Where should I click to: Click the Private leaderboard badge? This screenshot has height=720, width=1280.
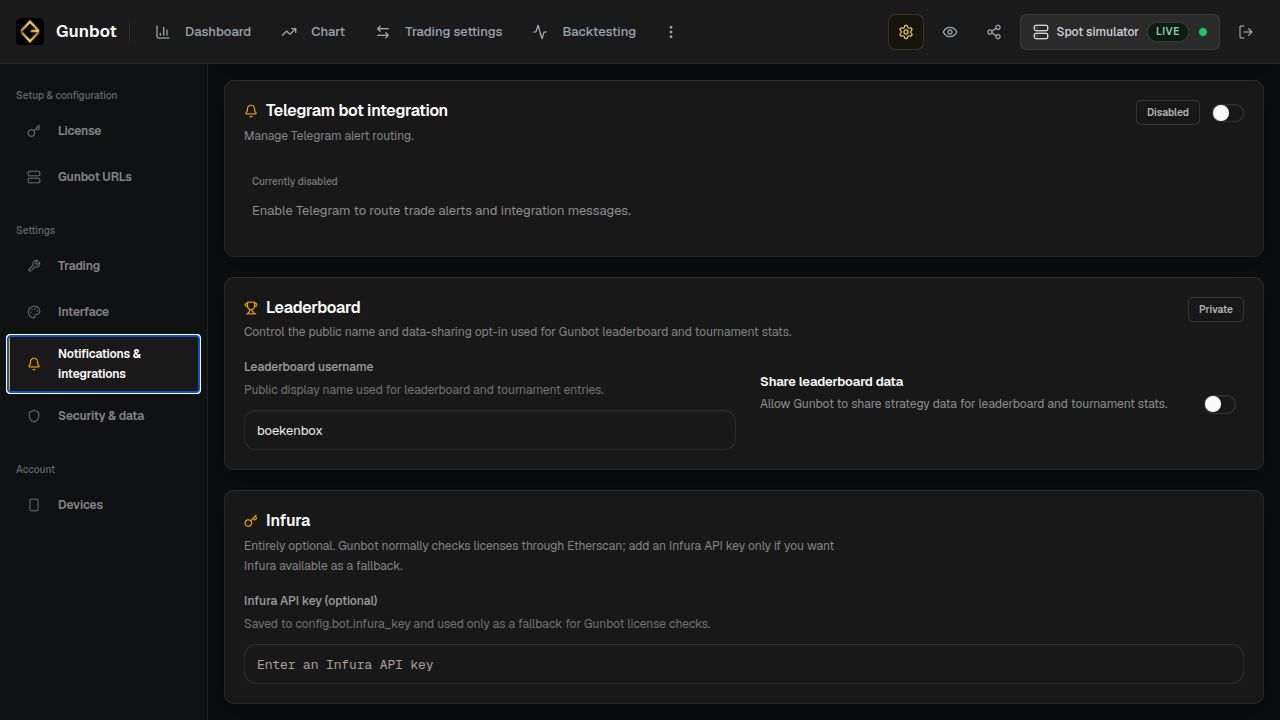pyautogui.click(x=1216, y=309)
